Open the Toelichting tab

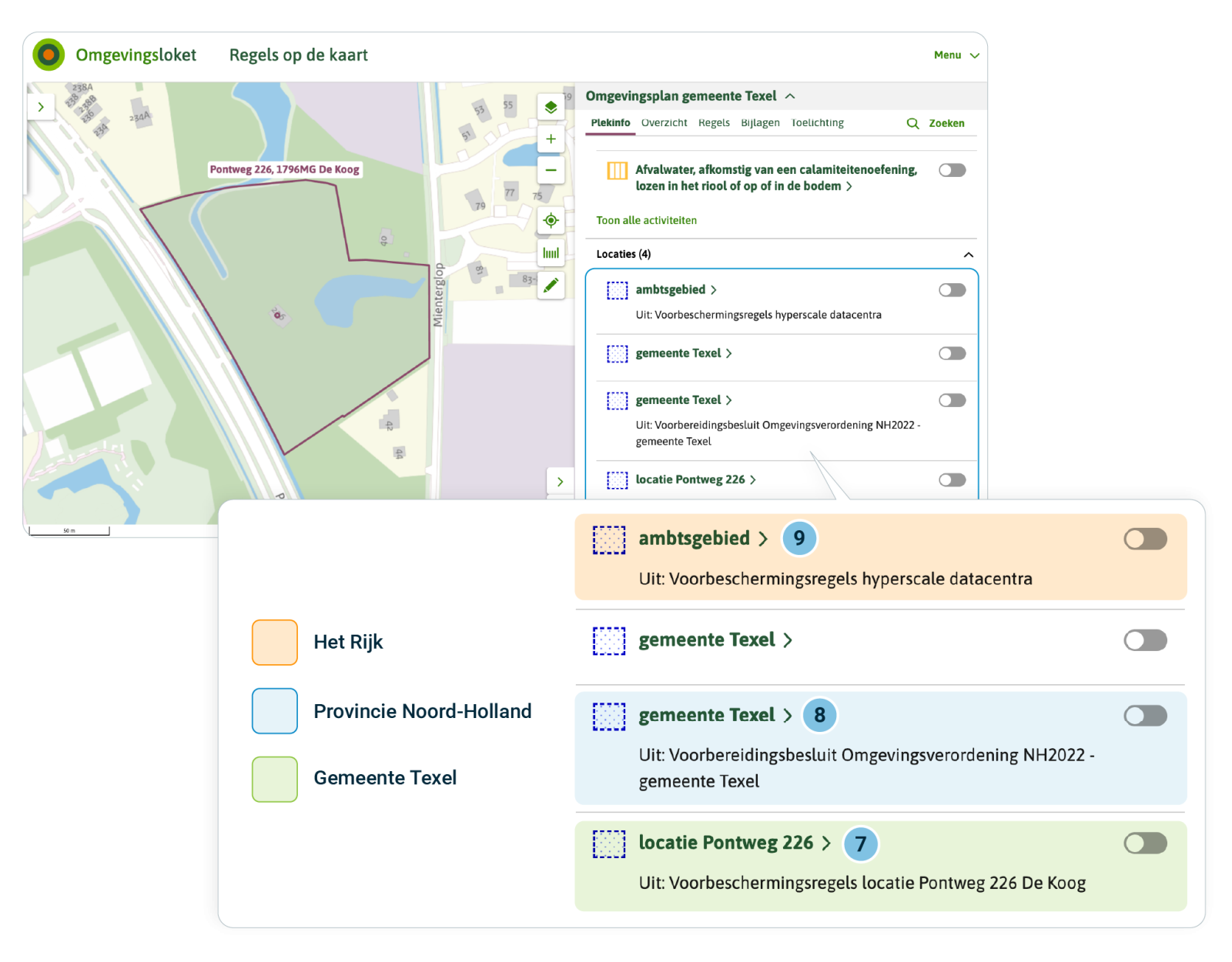tap(816, 122)
